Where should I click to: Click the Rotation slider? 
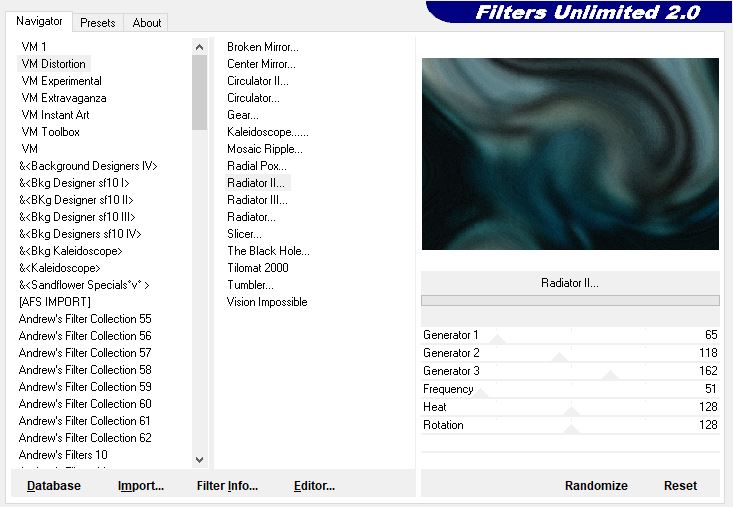pos(570,425)
